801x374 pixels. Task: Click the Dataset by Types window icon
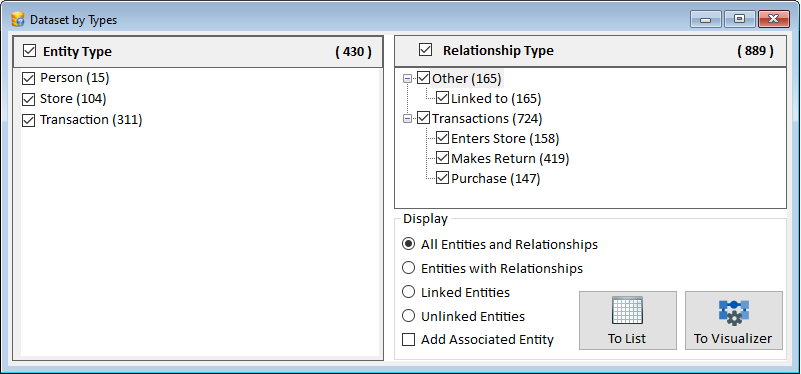click(18, 20)
